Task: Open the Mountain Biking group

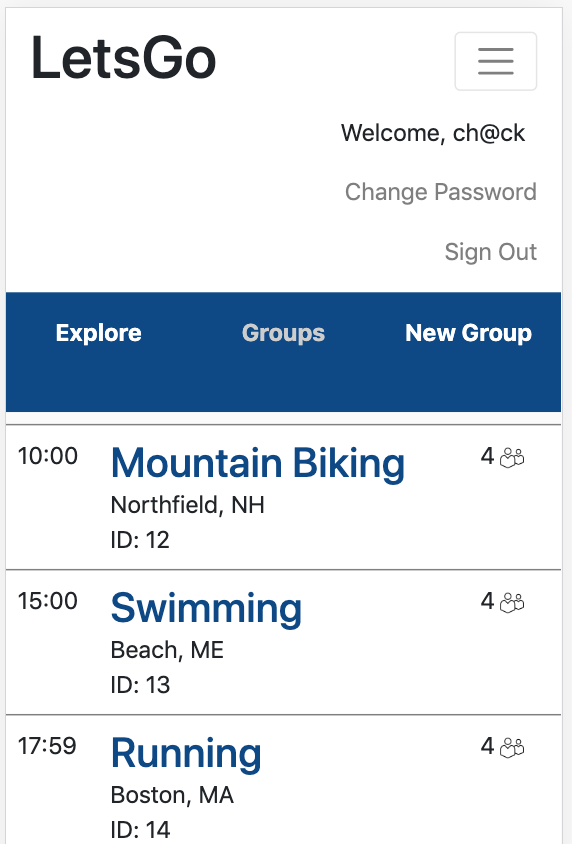Action: [257, 463]
